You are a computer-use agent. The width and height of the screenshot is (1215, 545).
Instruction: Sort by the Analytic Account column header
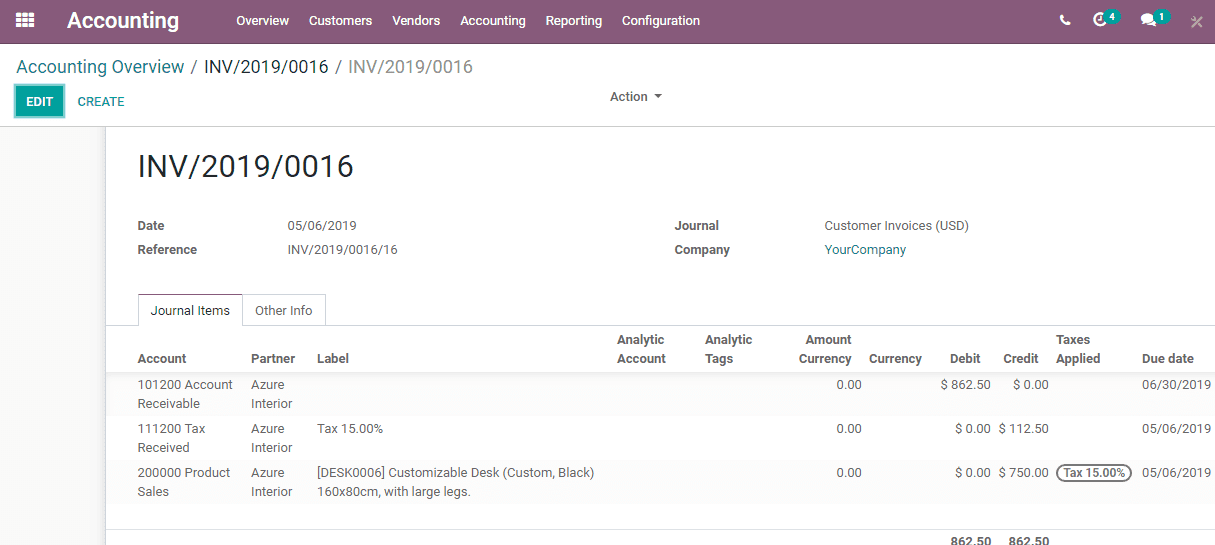(x=641, y=349)
